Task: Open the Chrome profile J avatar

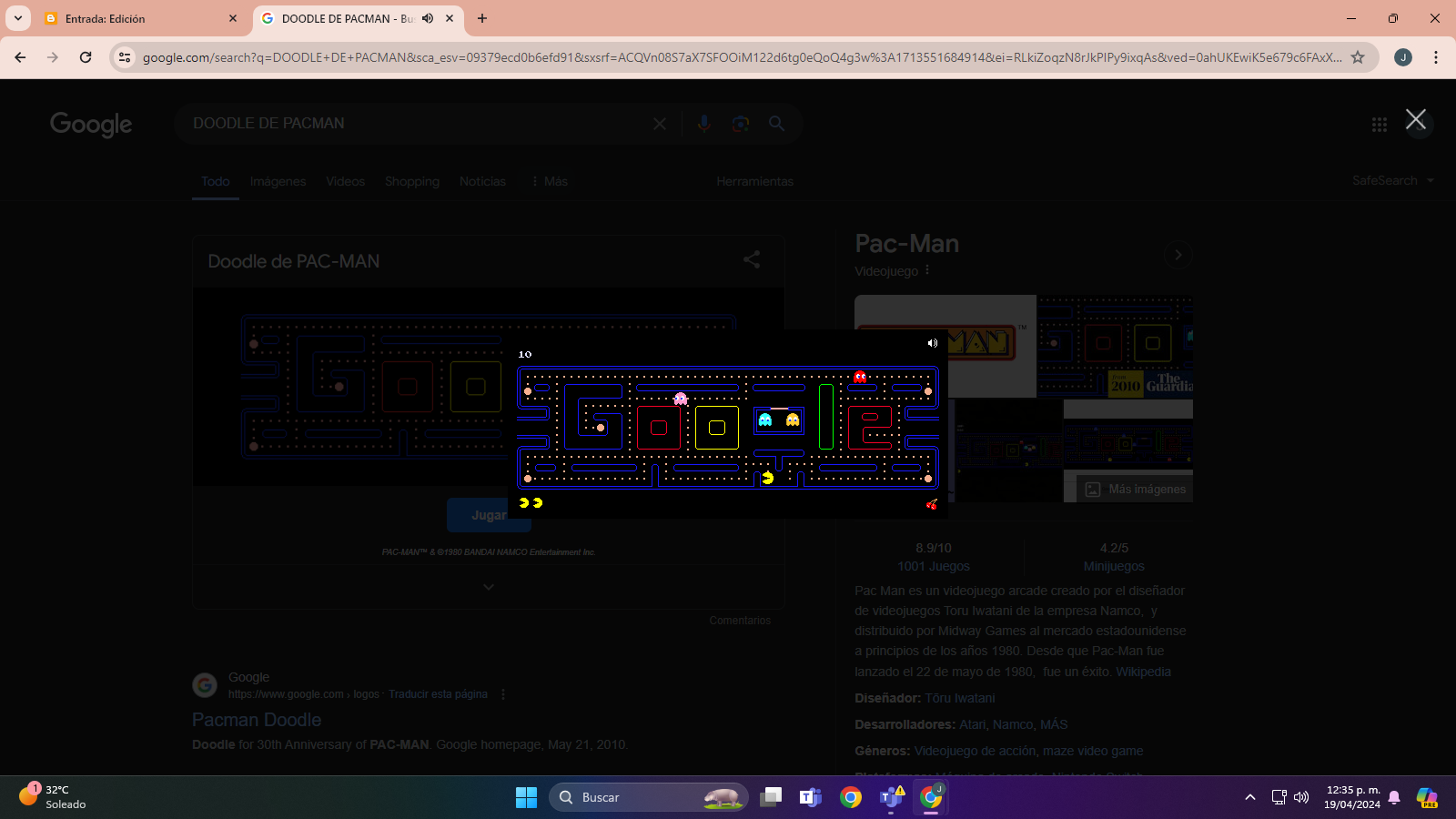Action: [1403, 57]
